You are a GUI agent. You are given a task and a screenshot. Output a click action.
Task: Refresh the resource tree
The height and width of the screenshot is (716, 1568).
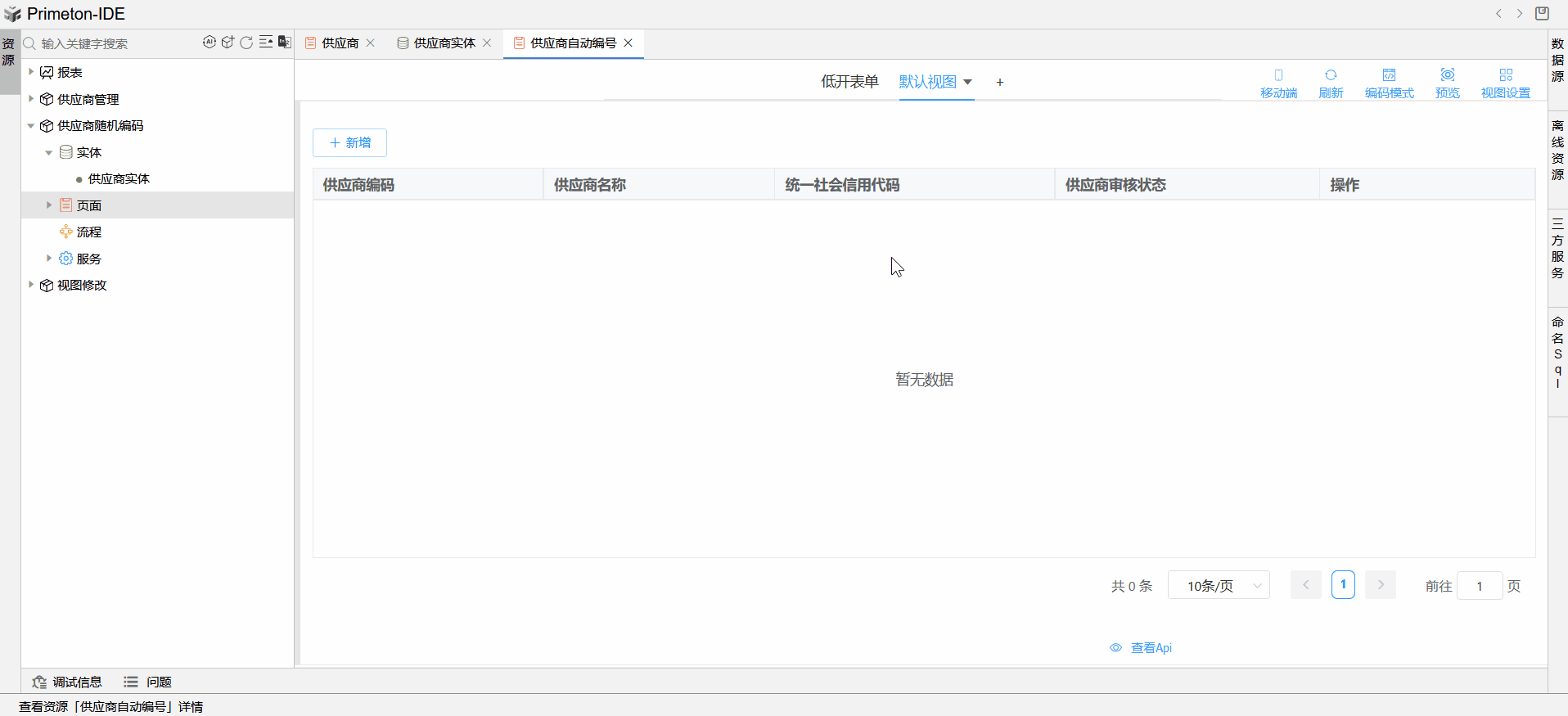[246, 43]
